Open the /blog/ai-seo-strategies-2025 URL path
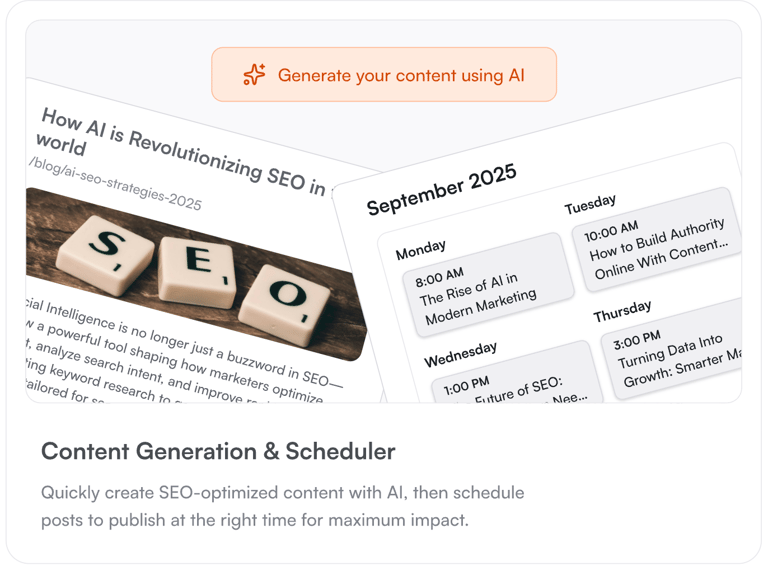The image size is (768, 569). click(x=115, y=184)
